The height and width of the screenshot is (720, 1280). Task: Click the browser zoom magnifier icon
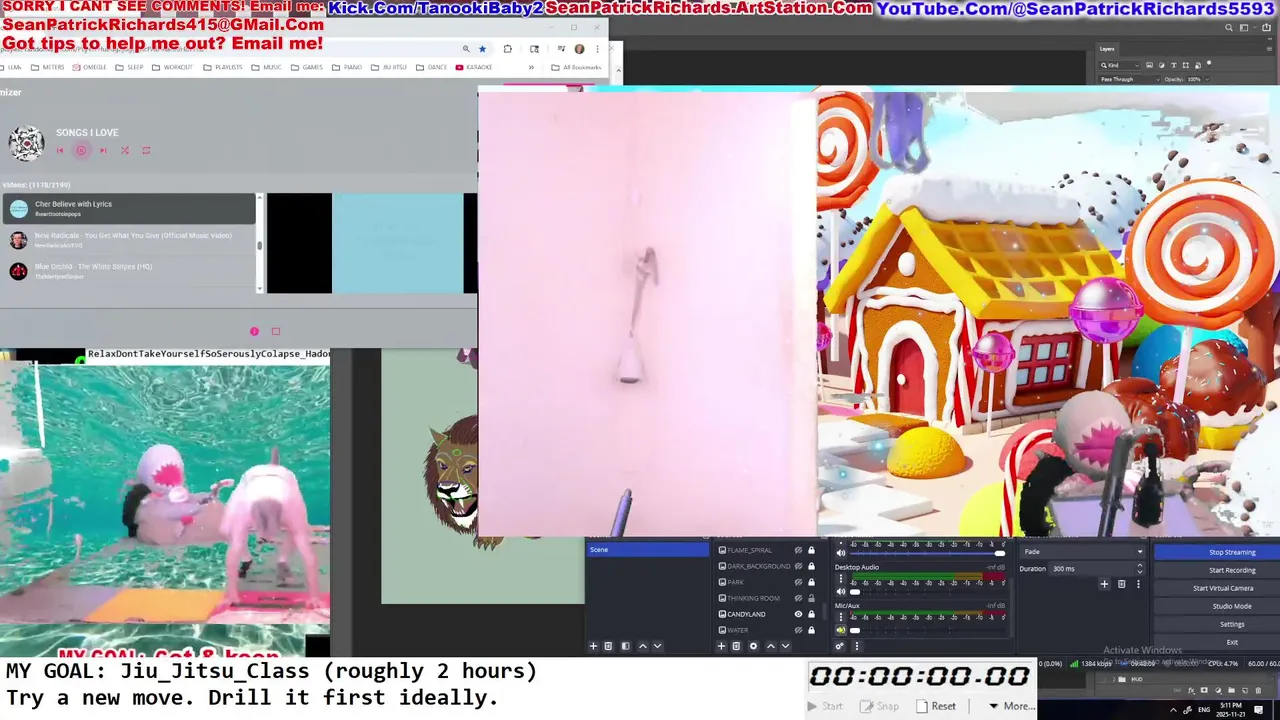(x=466, y=48)
